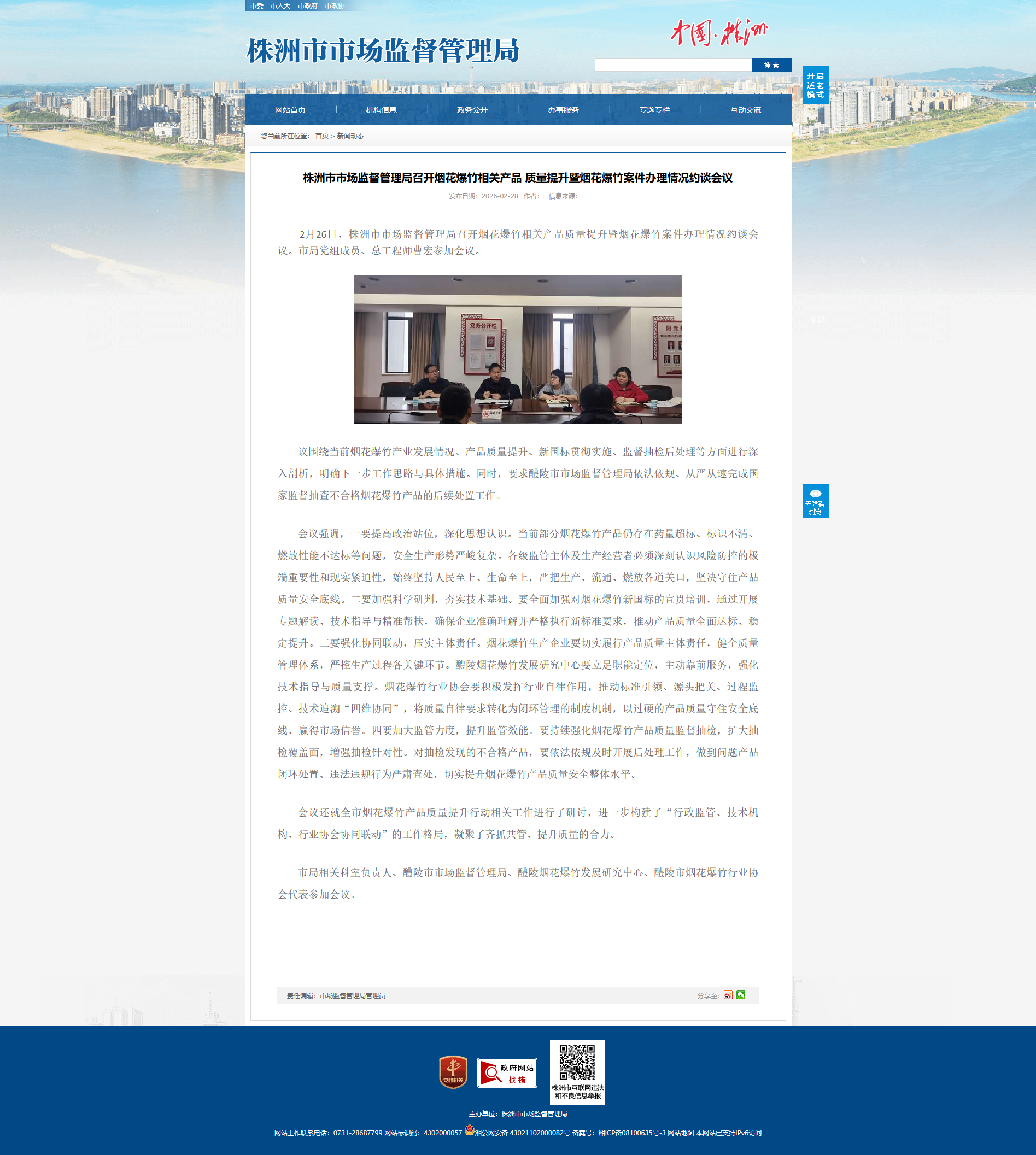Open the 政务公开 navigation menu
1036x1155 pixels.
coord(472,110)
